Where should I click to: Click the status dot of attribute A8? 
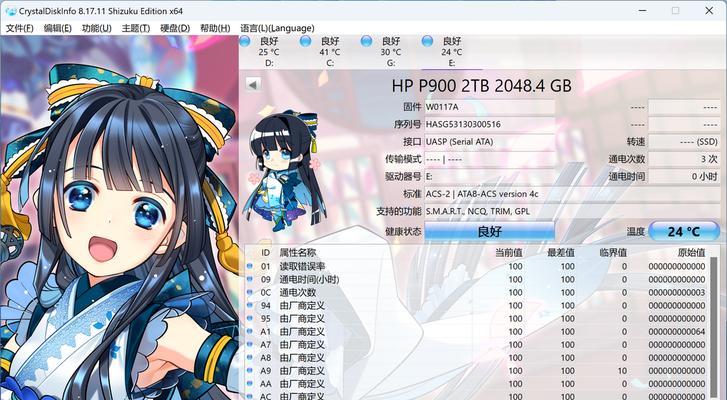point(249,358)
